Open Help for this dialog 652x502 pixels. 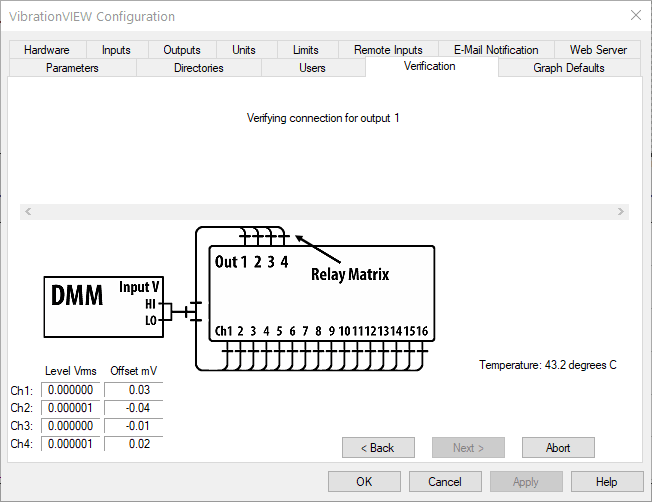[607, 482]
